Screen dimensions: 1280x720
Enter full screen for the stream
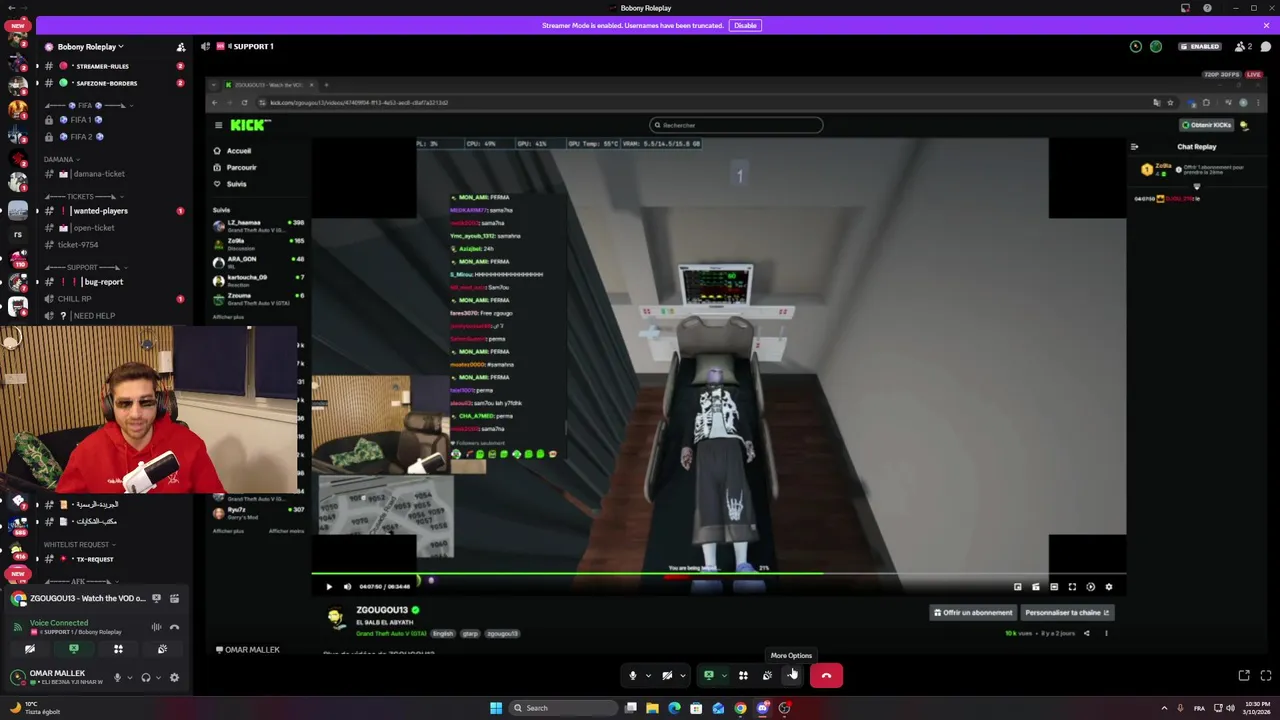1265,676
